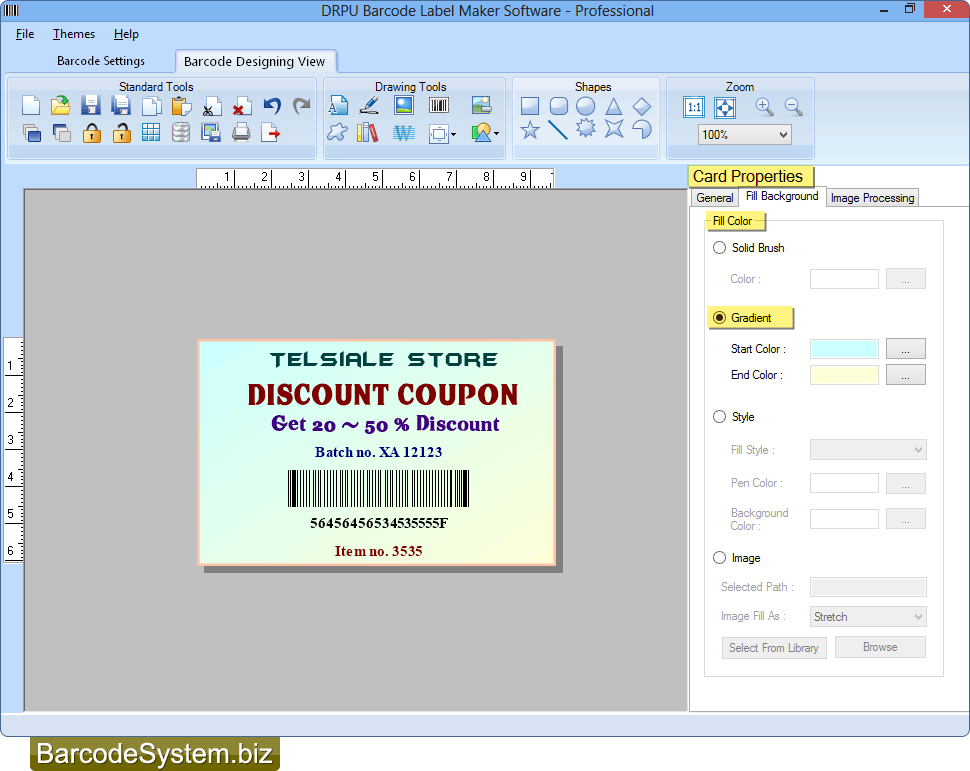Print the label using printer icon

pyautogui.click(x=241, y=132)
